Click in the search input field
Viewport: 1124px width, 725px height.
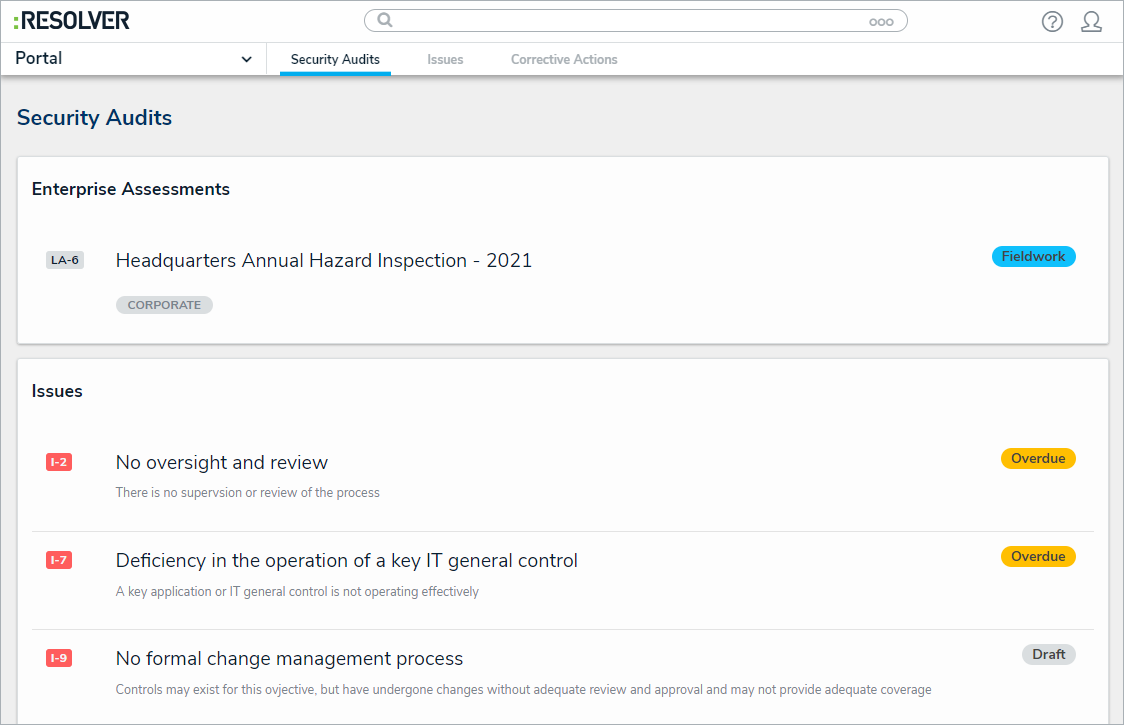pyautogui.click(x=630, y=21)
